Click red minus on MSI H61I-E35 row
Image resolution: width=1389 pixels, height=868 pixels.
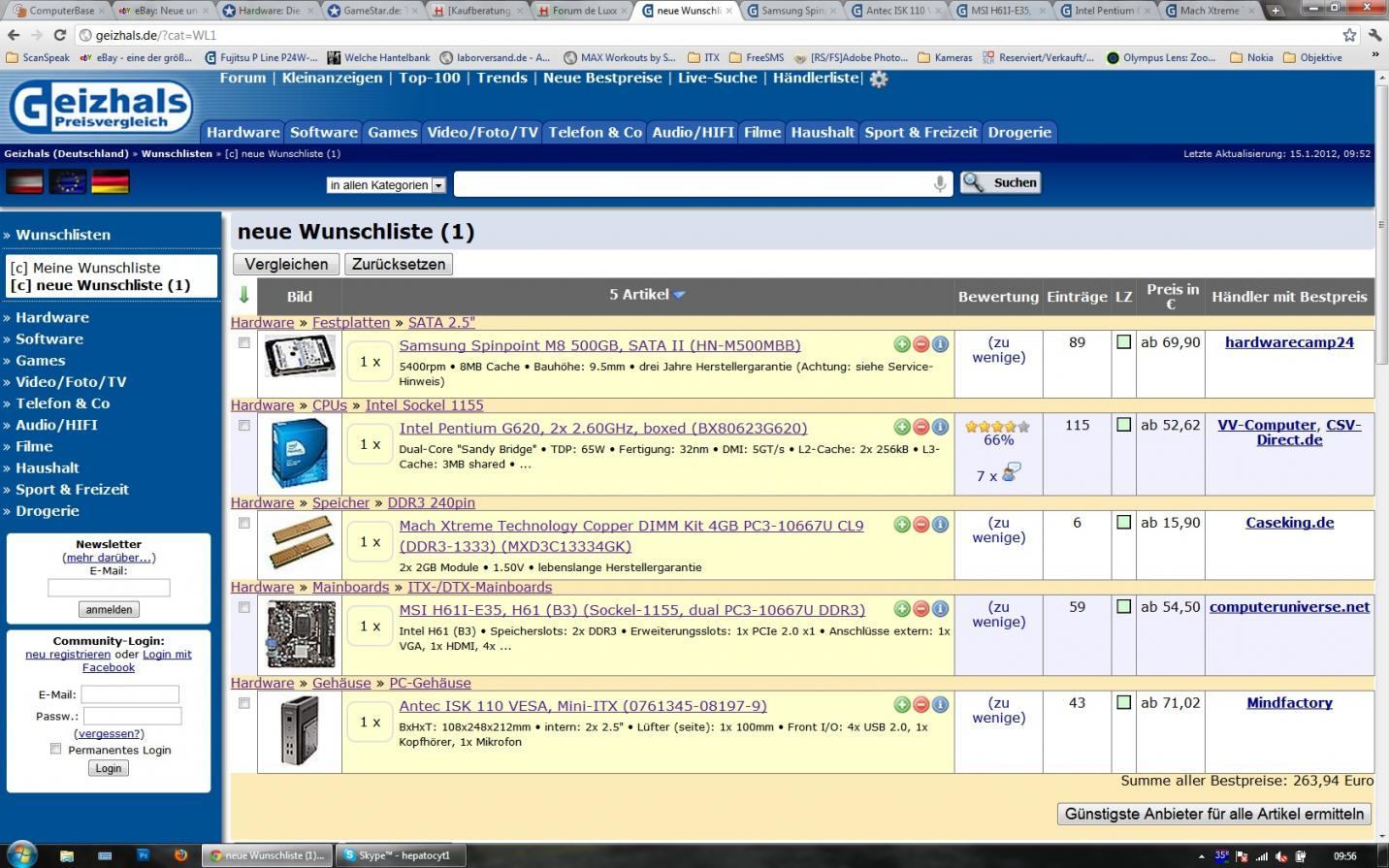(x=921, y=609)
